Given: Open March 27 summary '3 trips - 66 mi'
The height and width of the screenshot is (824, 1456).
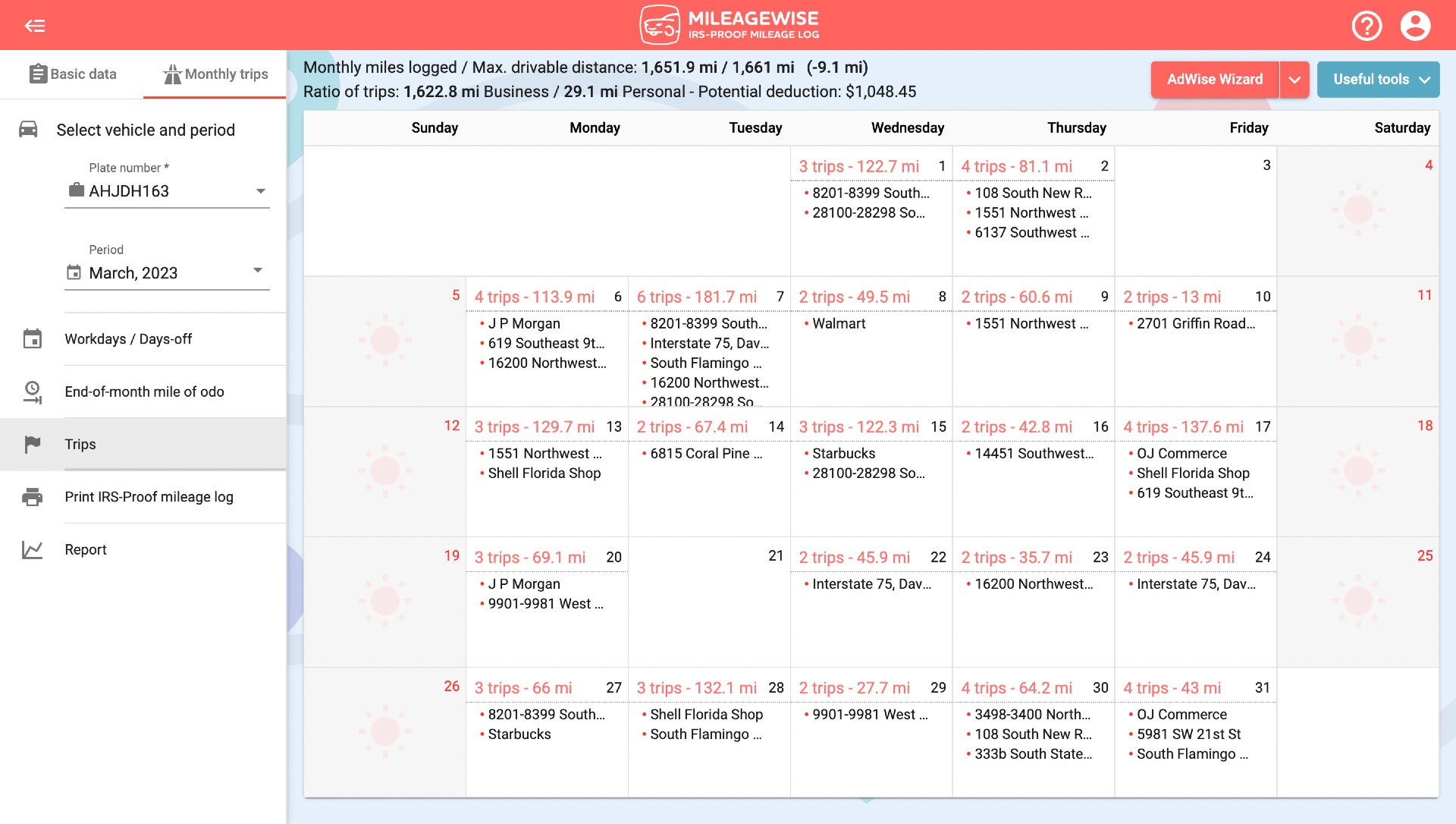Looking at the screenshot, I should [523, 688].
